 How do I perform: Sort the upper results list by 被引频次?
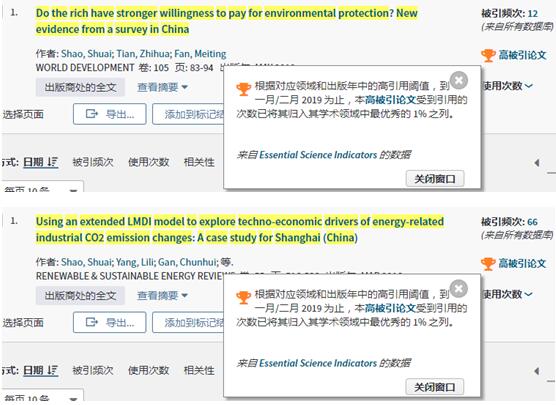(93, 162)
